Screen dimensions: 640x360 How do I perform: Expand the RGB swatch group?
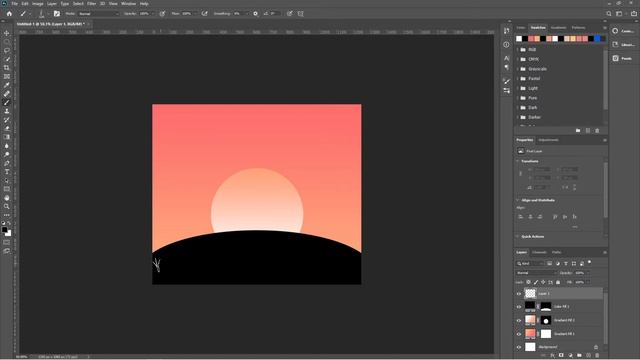[x=518, y=49]
